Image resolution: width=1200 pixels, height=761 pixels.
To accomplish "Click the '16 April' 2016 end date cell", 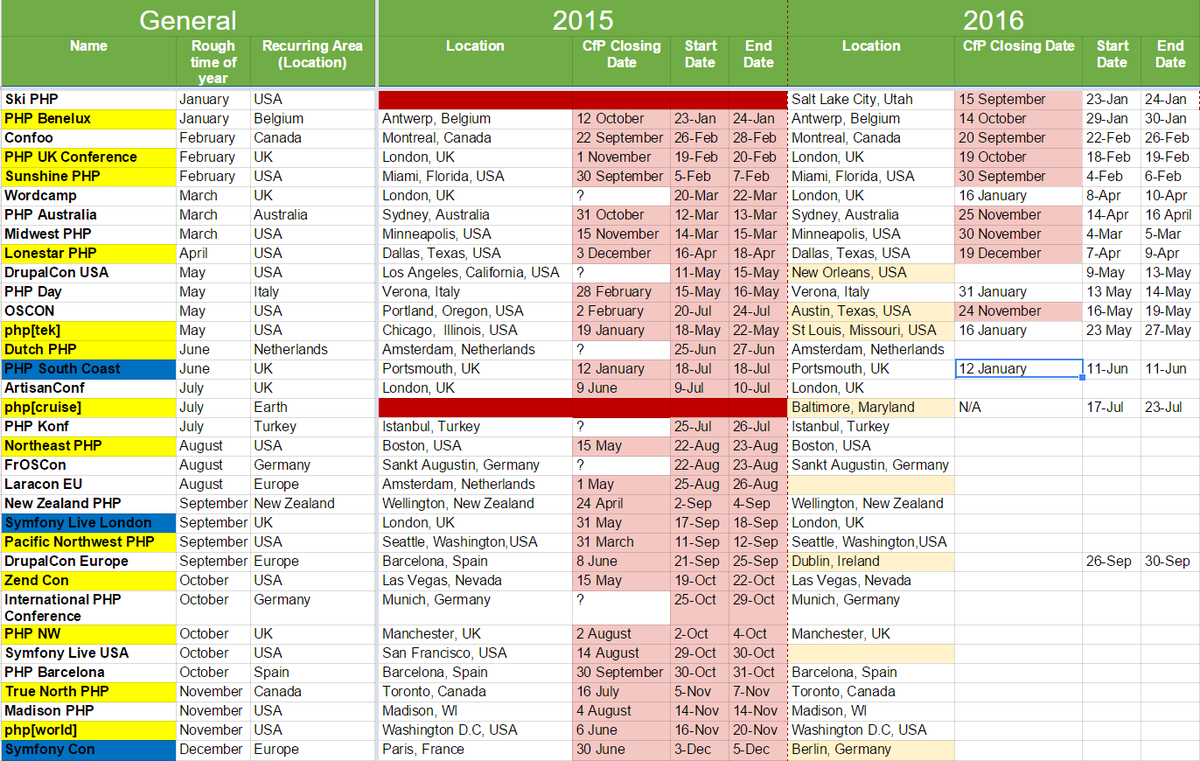I will click(x=1170, y=214).
